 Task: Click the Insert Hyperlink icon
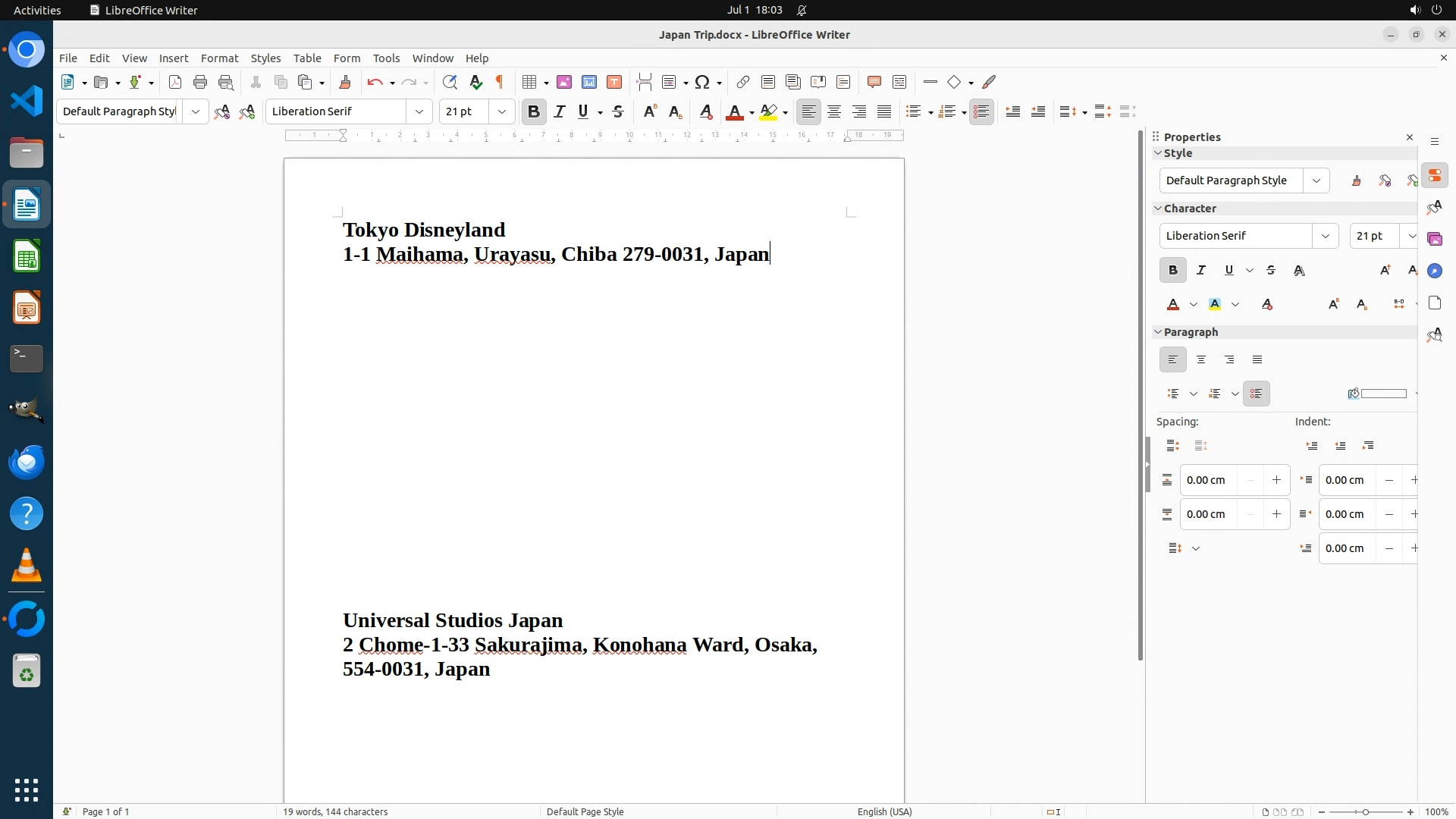pos(743,82)
